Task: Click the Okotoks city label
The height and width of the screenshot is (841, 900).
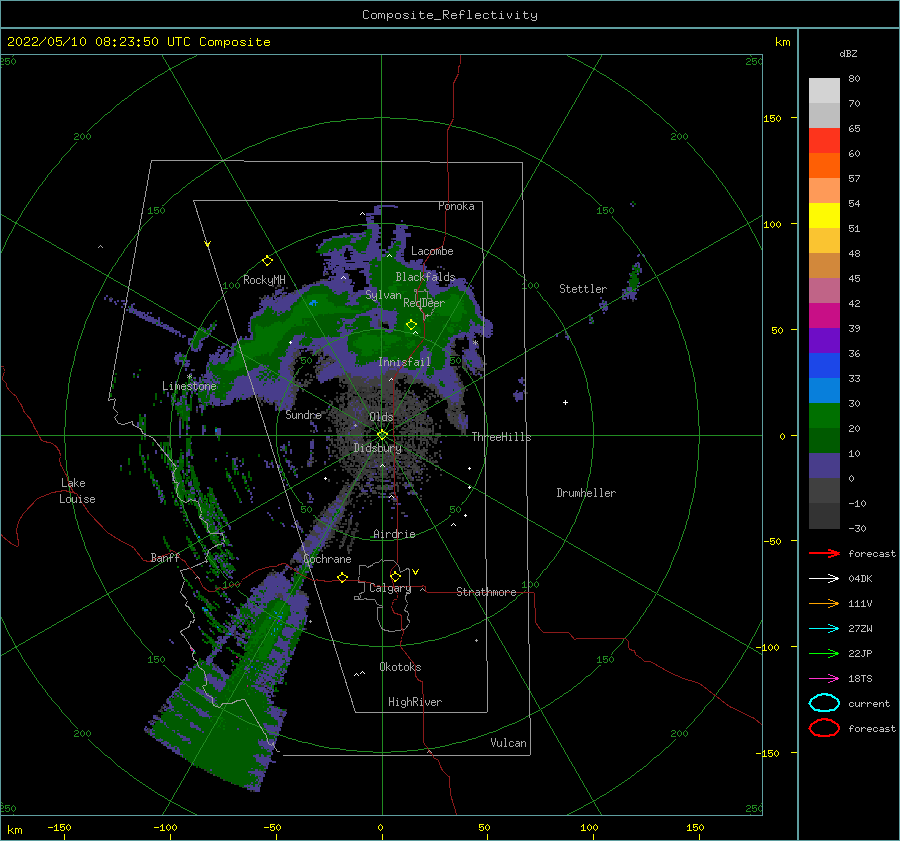Action: (x=400, y=667)
